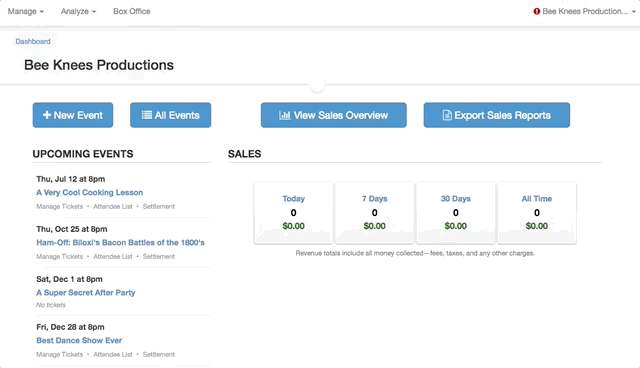Viewport: 640px width, 368px height.
Task: Click the 'No tickets' label under After Party
Action: 51,305
